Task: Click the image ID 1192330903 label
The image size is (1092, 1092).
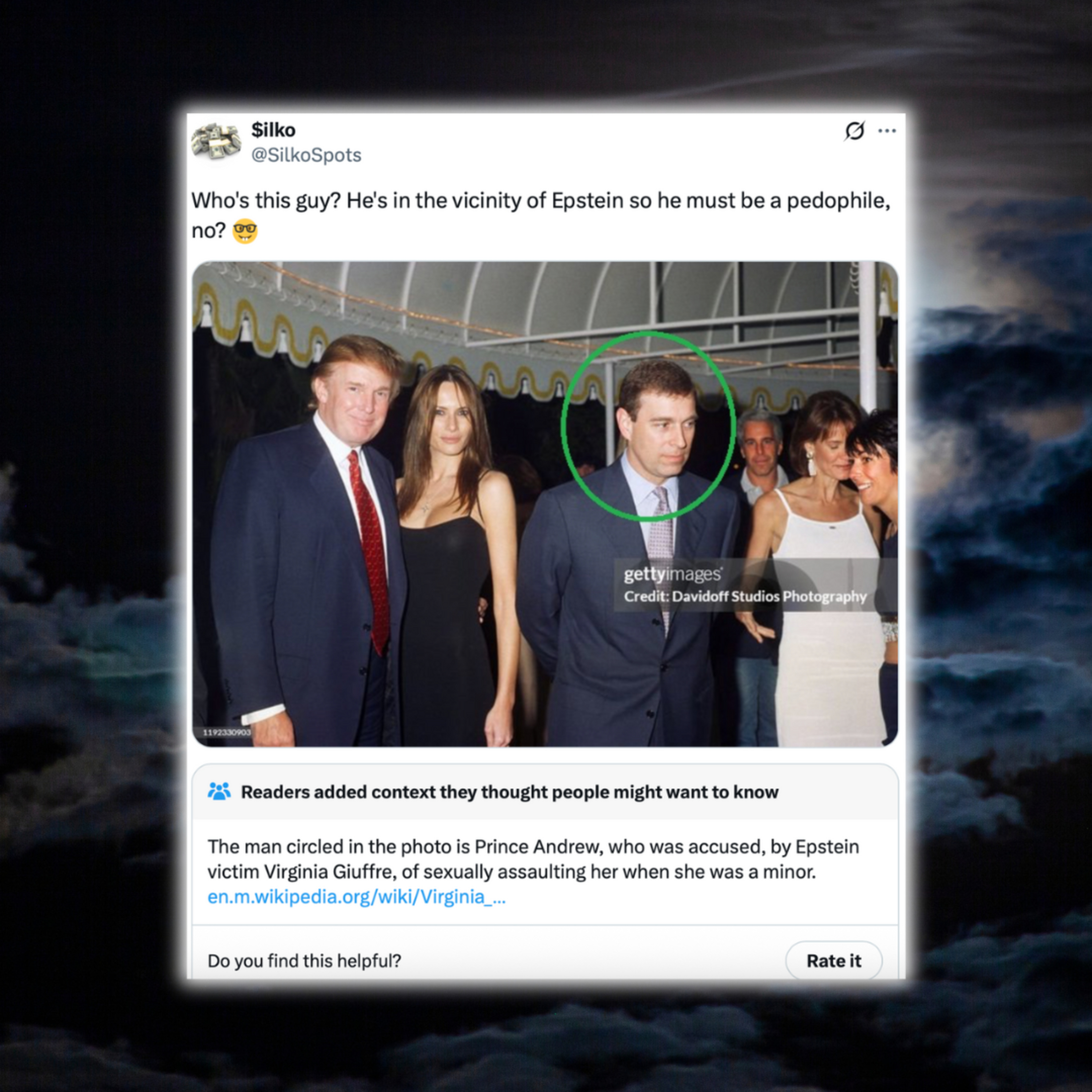Action: pos(227,732)
